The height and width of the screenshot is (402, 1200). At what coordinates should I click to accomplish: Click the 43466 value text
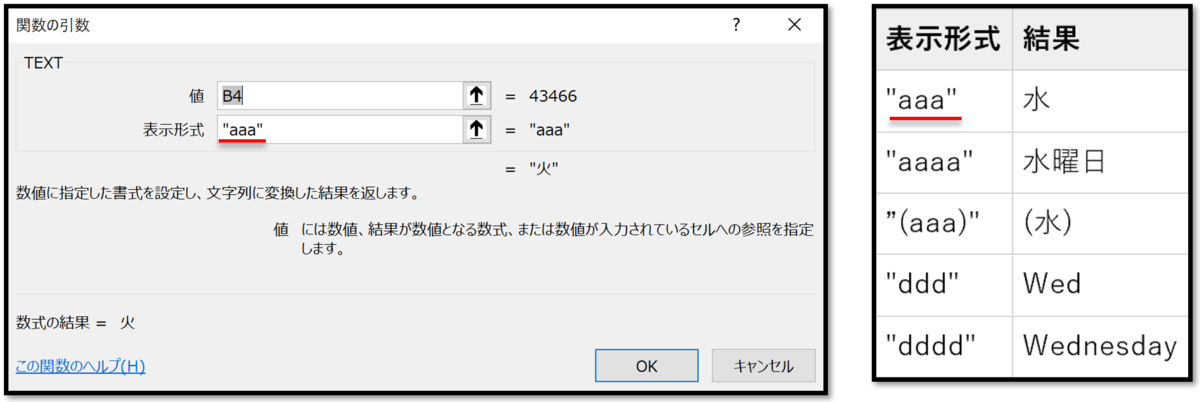click(553, 97)
